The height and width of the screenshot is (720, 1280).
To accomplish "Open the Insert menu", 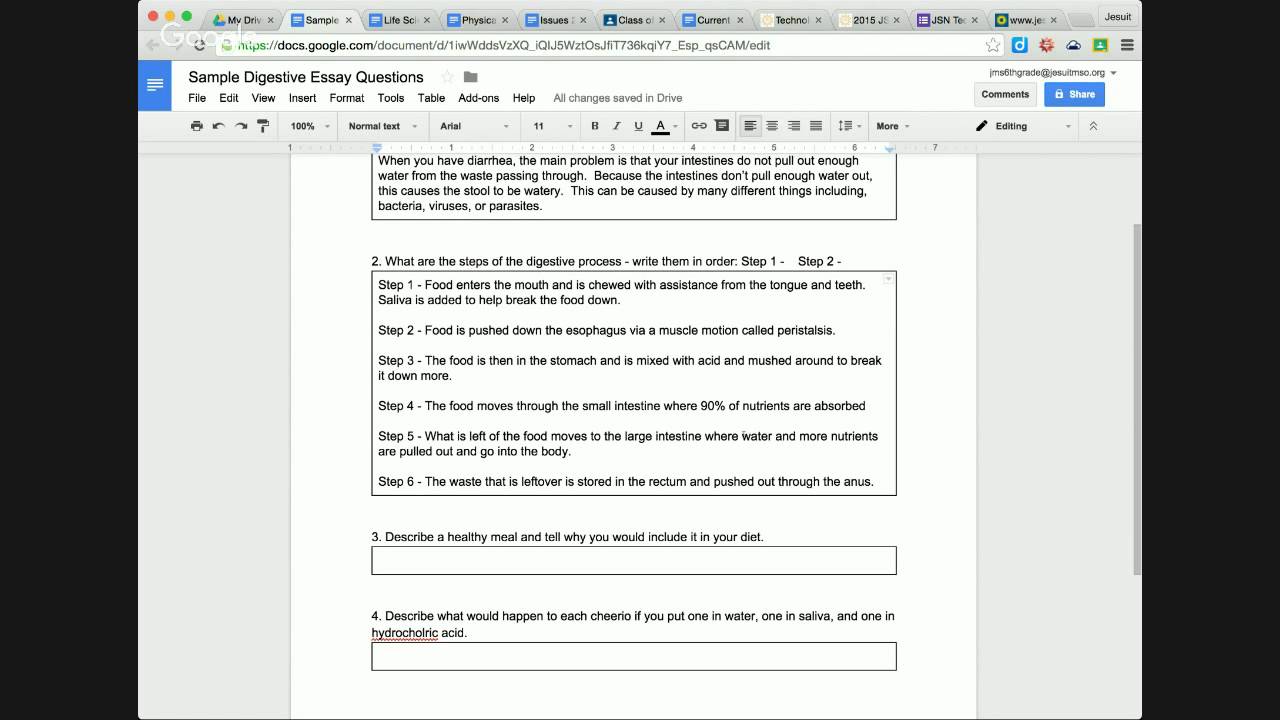I will pos(302,98).
